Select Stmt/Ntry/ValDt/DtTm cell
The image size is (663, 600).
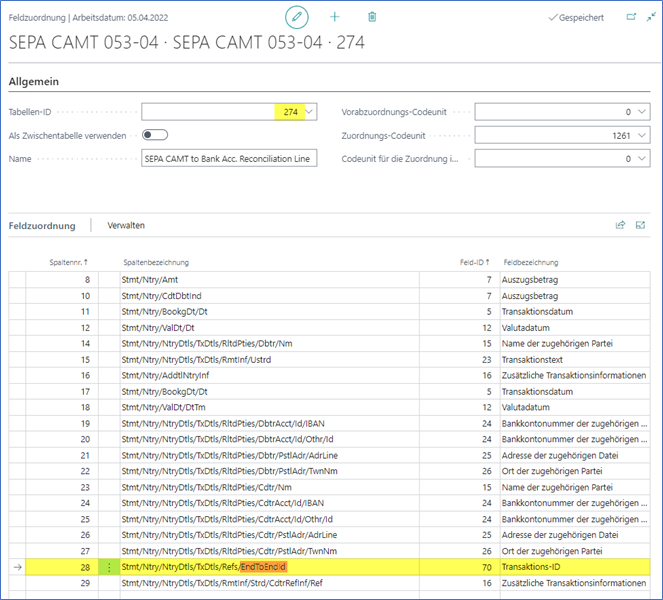(269, 407)
